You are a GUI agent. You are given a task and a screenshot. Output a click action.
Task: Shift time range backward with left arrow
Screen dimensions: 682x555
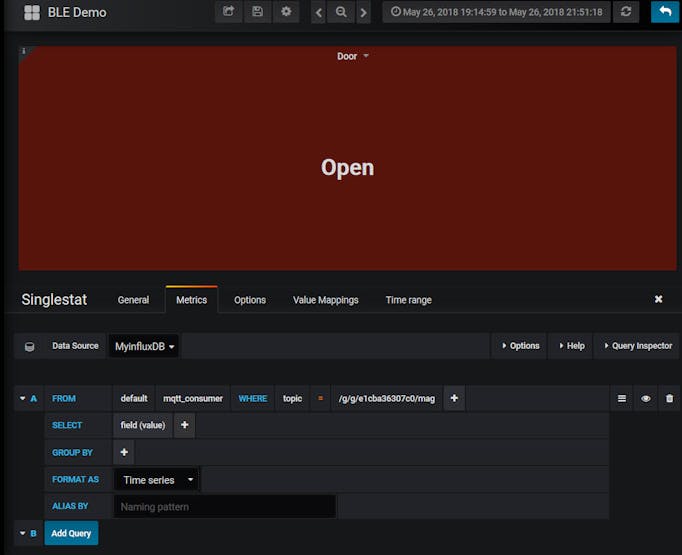318,13
